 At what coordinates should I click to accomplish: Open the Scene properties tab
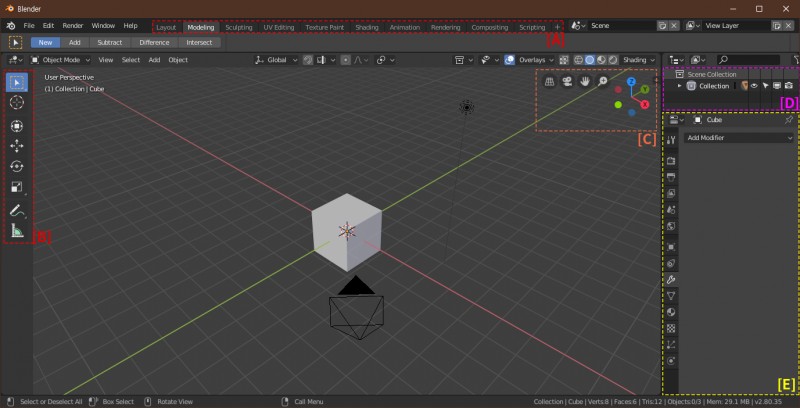click(671, 210)
